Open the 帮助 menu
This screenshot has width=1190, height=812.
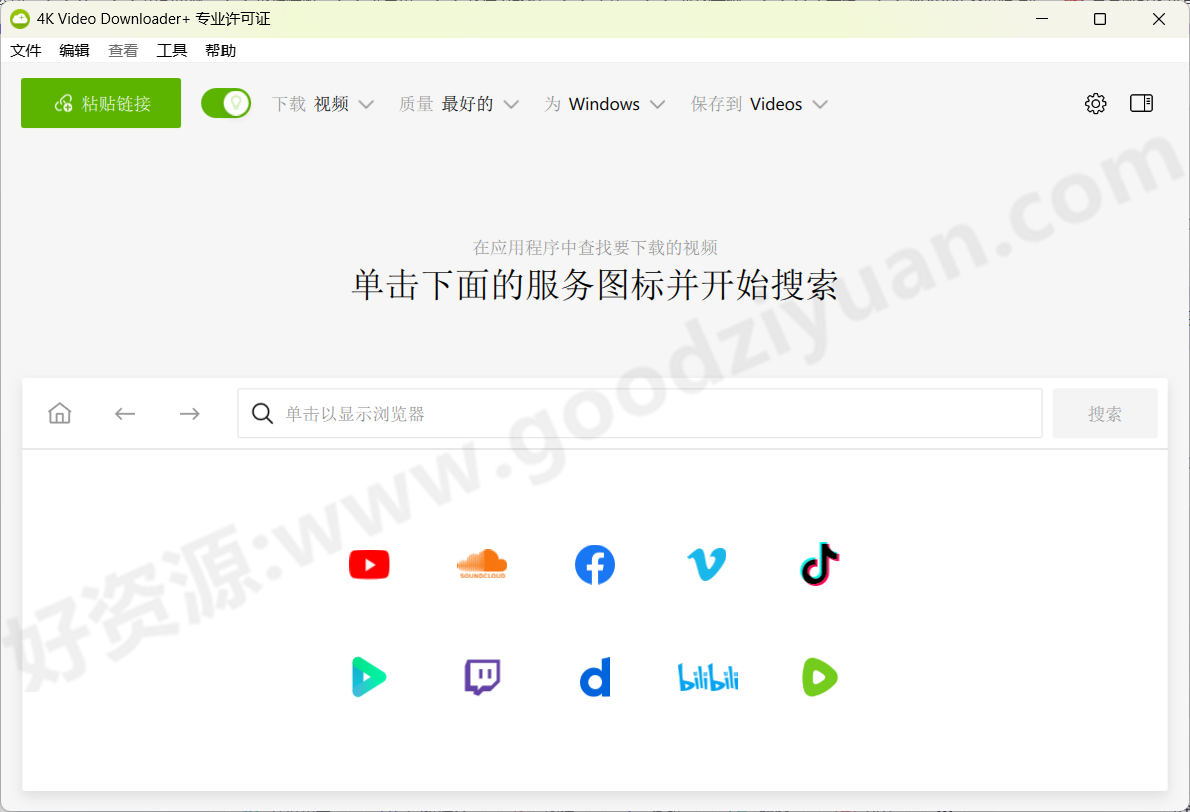click(x=220, y=50)
